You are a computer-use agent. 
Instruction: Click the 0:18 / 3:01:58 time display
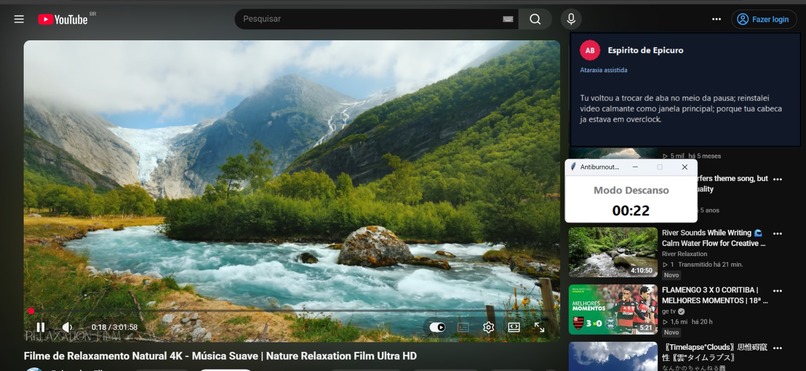[115, 327]
